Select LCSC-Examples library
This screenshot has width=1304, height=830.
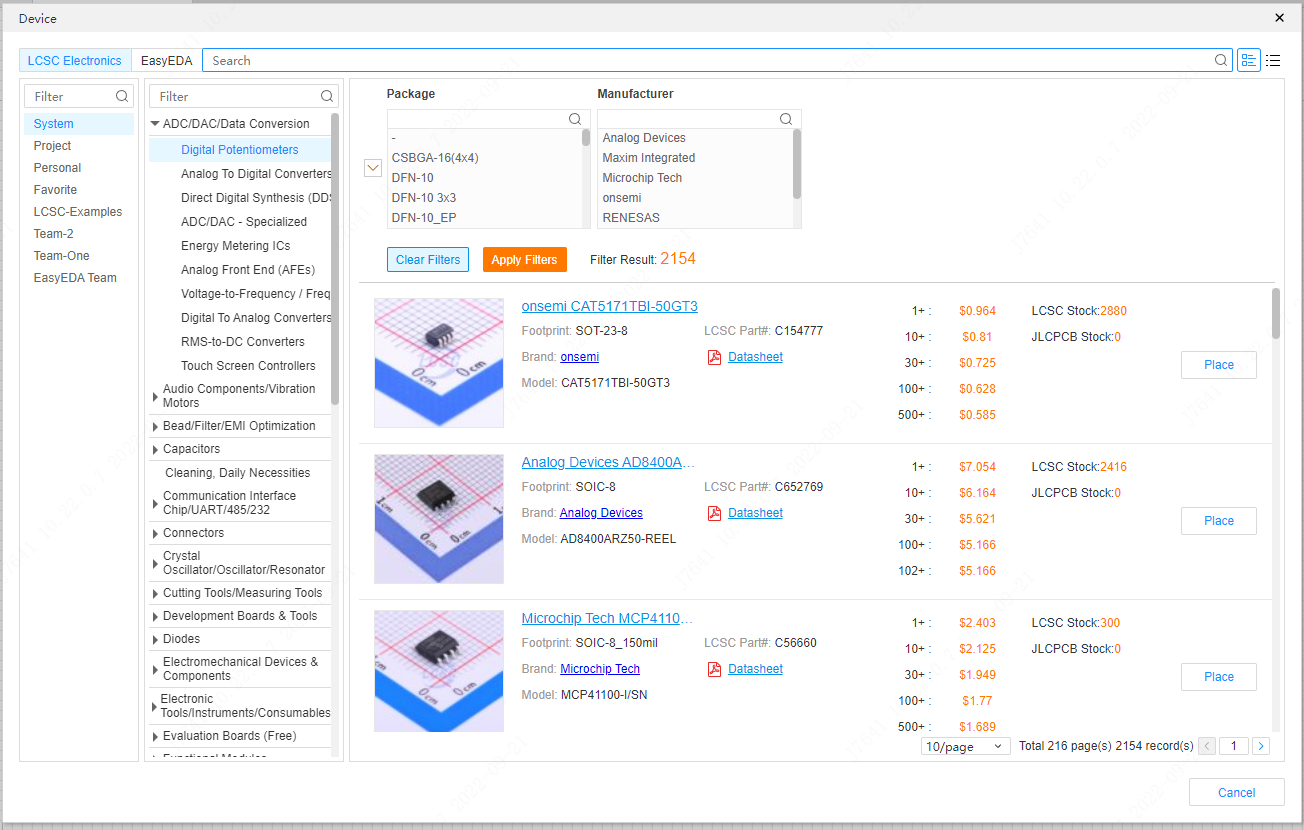pos(79,212)
